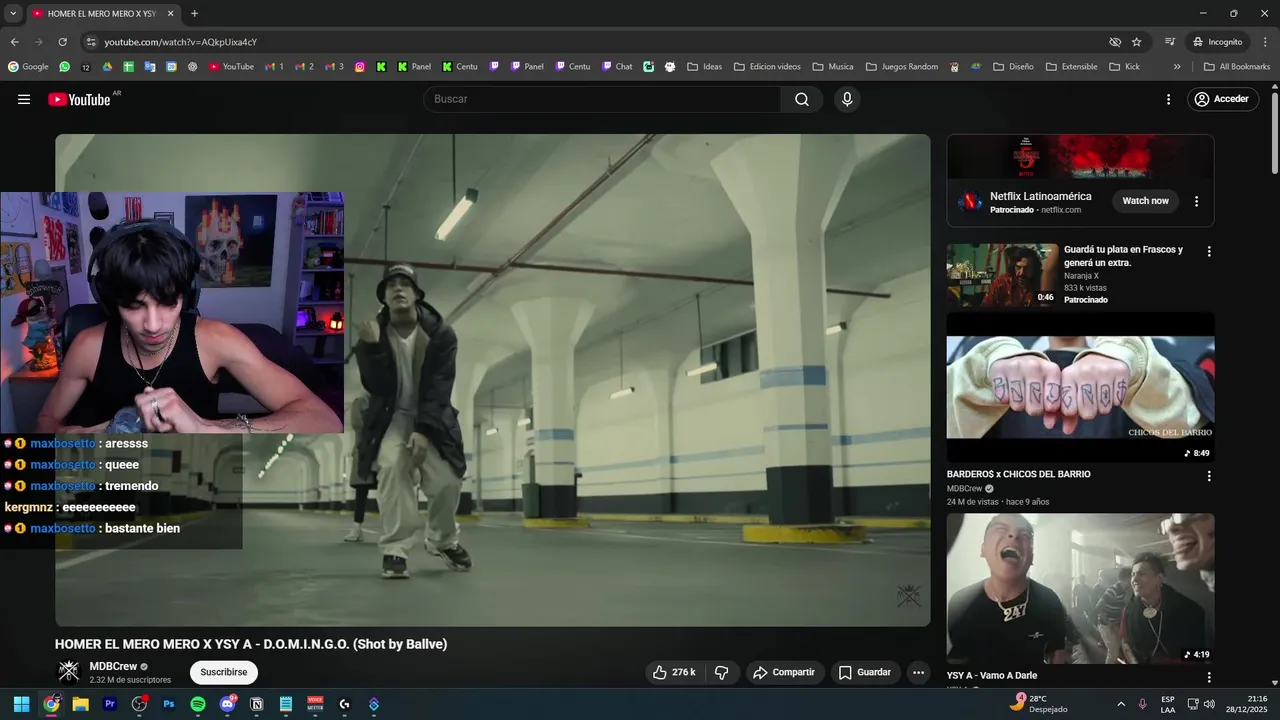Open weather widget 28°C Despejado

click(1039, 704)
